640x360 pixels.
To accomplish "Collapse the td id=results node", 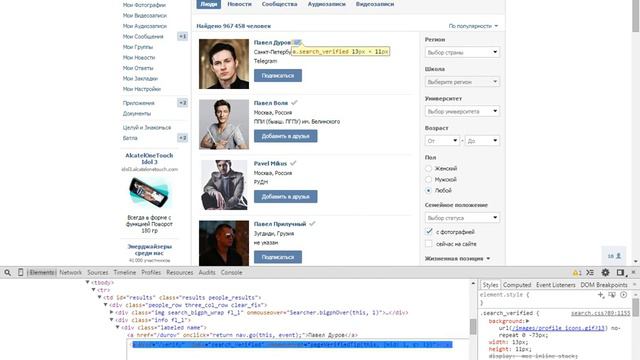I will point(99,298).
